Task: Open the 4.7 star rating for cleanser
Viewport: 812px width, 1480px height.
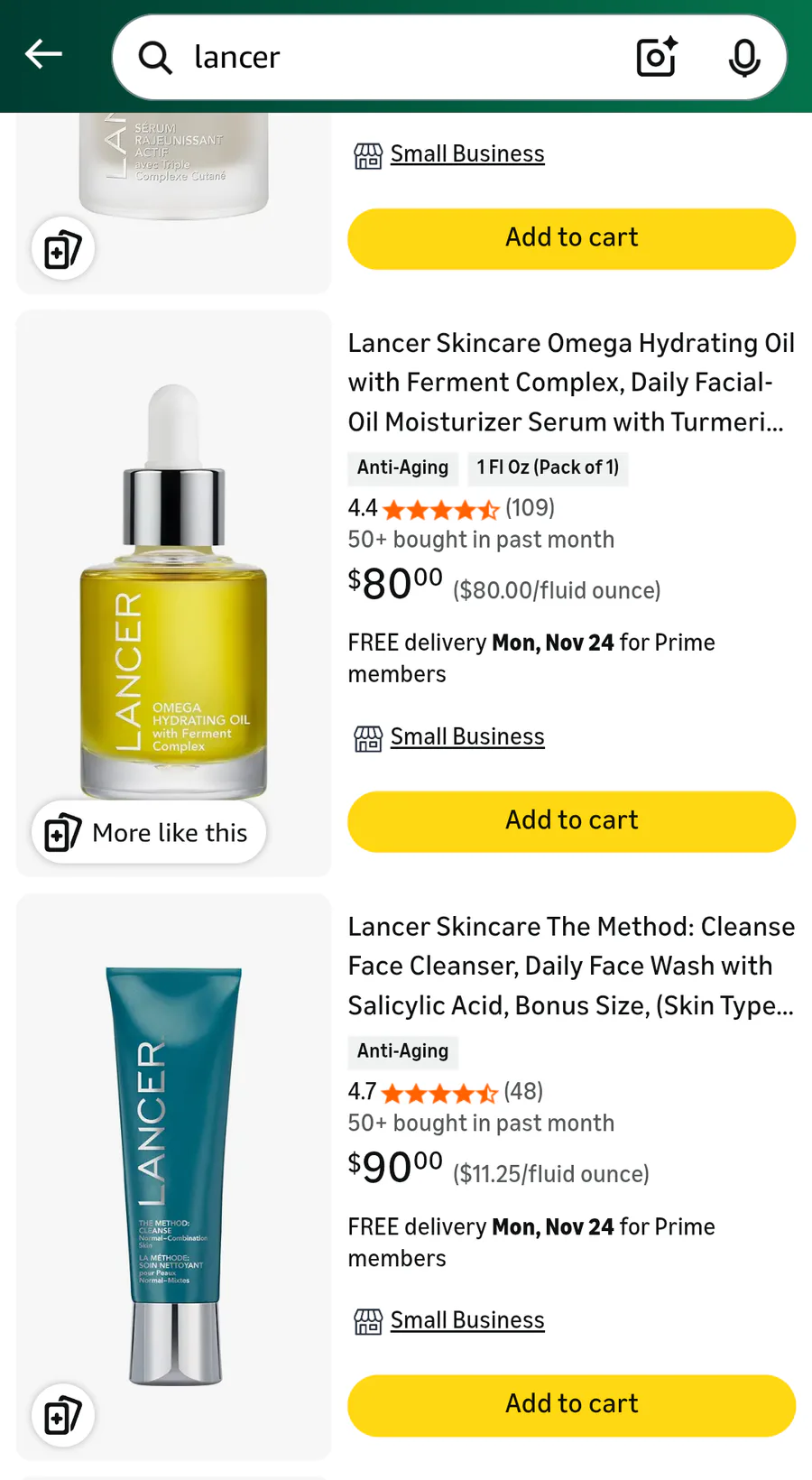Action: coord(446,1092)
